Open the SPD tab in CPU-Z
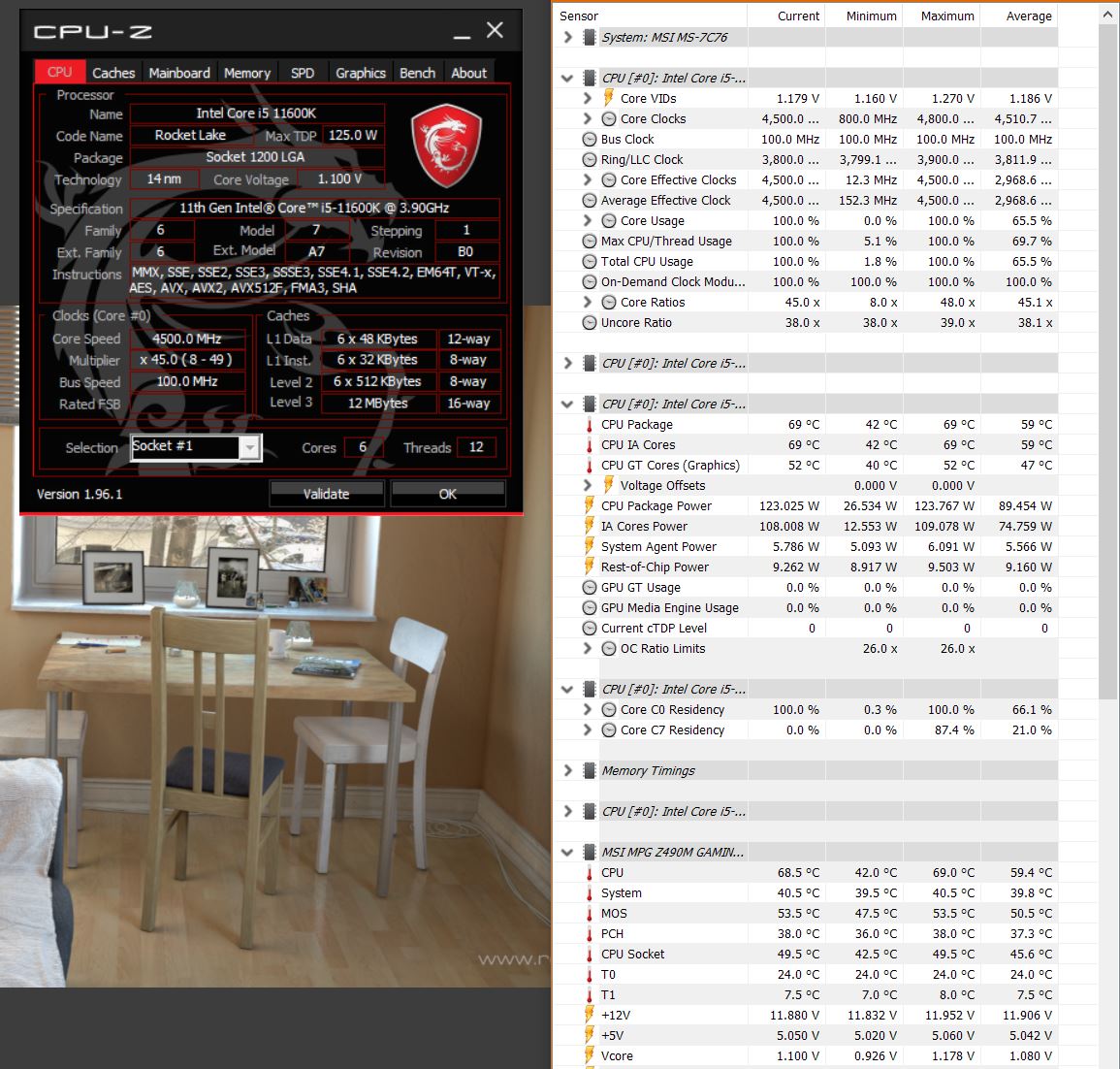This screenshot has width=1120, height=1069. tap(303, 73)
